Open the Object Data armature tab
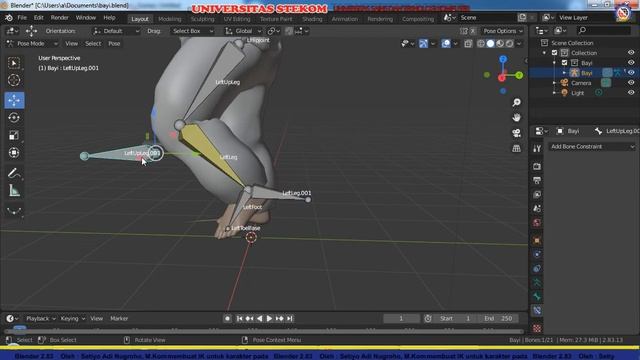 coord(537,282)
